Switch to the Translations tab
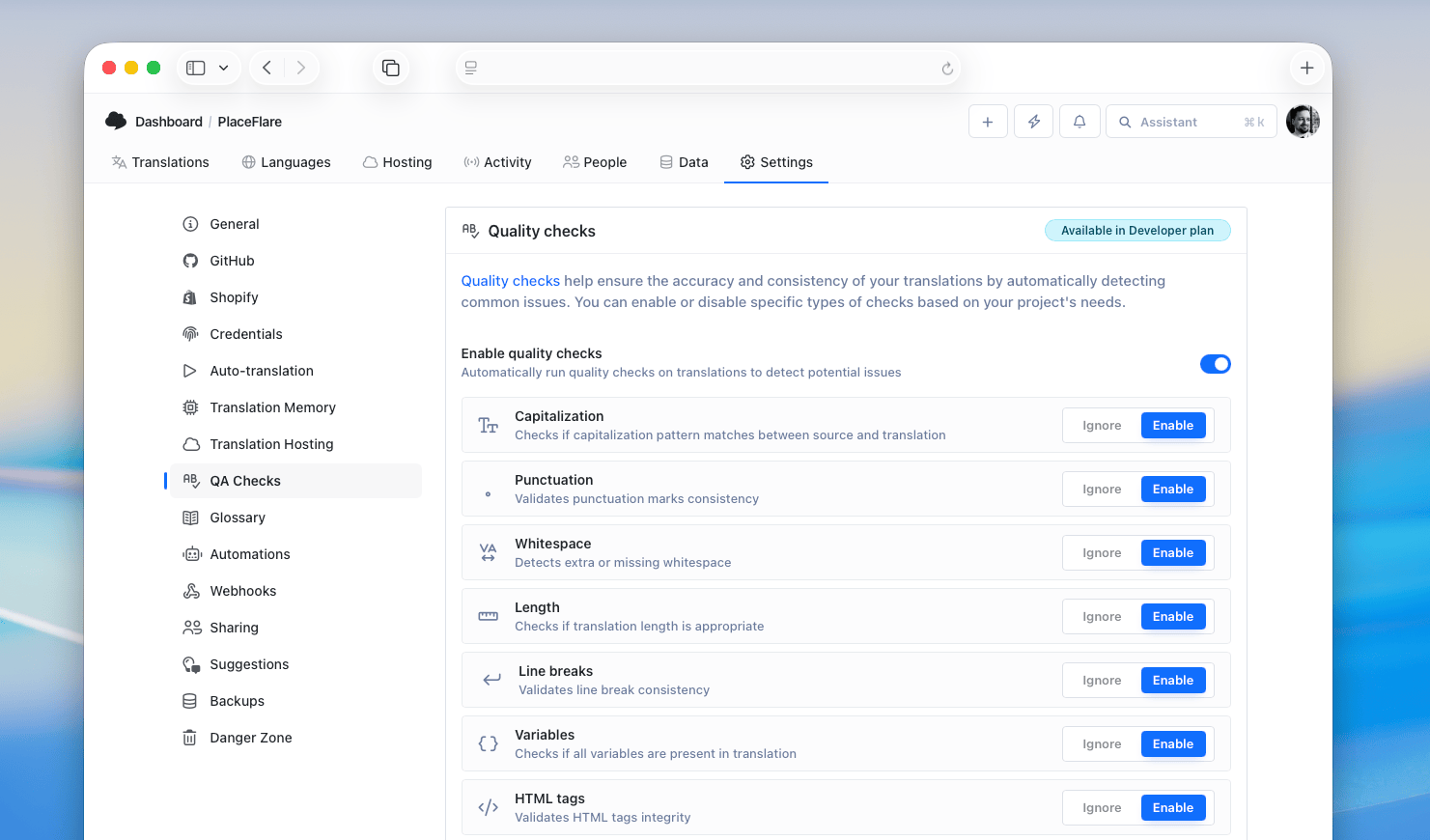This screenshot has height=840, width=1430. click(160, 162)
